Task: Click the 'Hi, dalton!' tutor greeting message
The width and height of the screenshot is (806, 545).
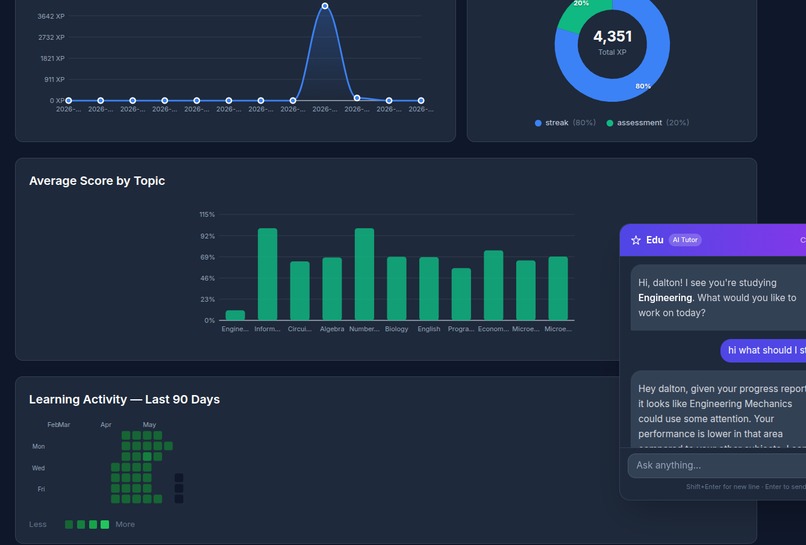Action: point(718,298)
